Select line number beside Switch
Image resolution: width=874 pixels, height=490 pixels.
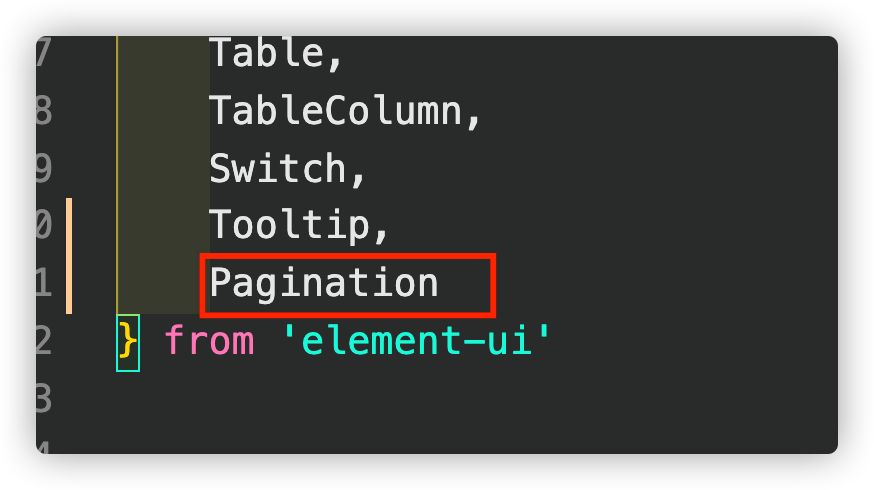pyautogui.click(x=43, y=167)
